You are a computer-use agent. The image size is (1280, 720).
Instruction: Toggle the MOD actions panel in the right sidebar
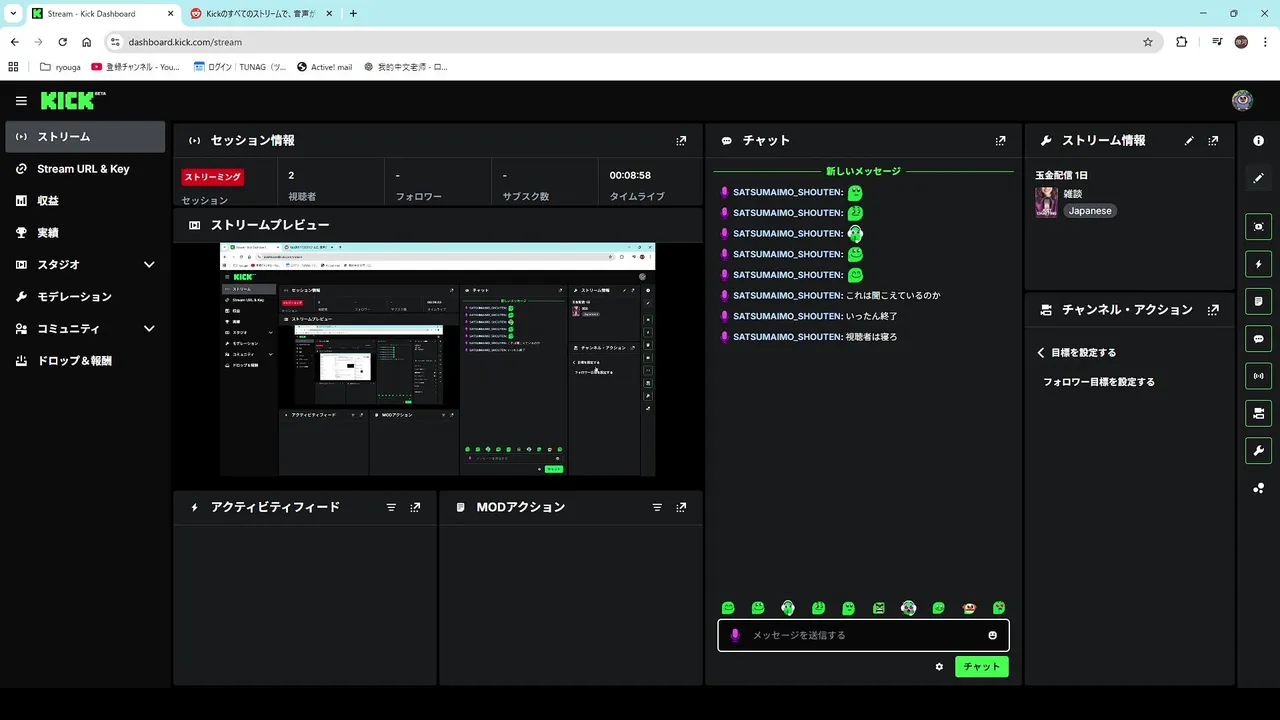[x=1258, y=301]
